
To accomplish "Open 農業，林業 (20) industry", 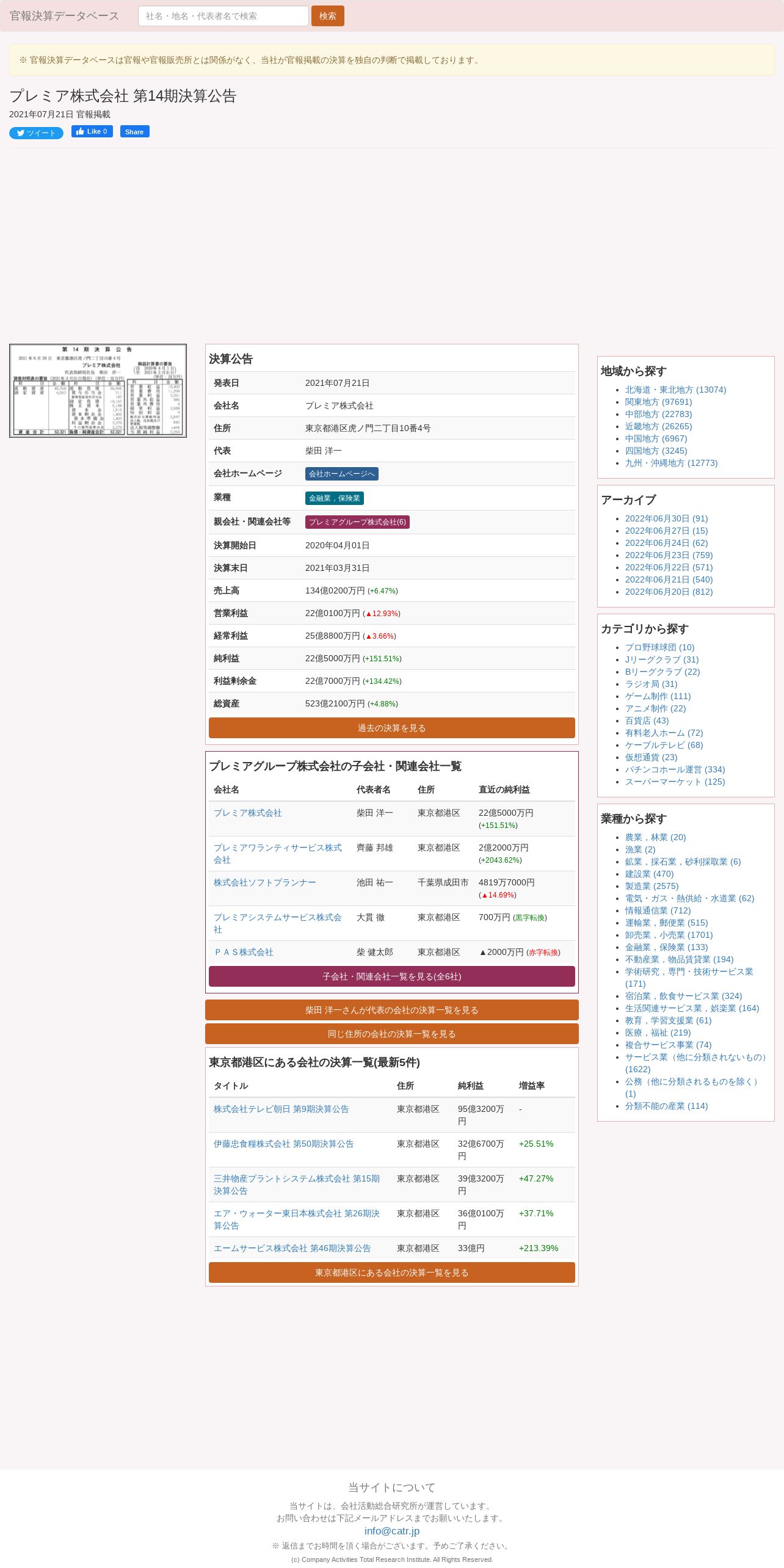I will tap(655, 837).
